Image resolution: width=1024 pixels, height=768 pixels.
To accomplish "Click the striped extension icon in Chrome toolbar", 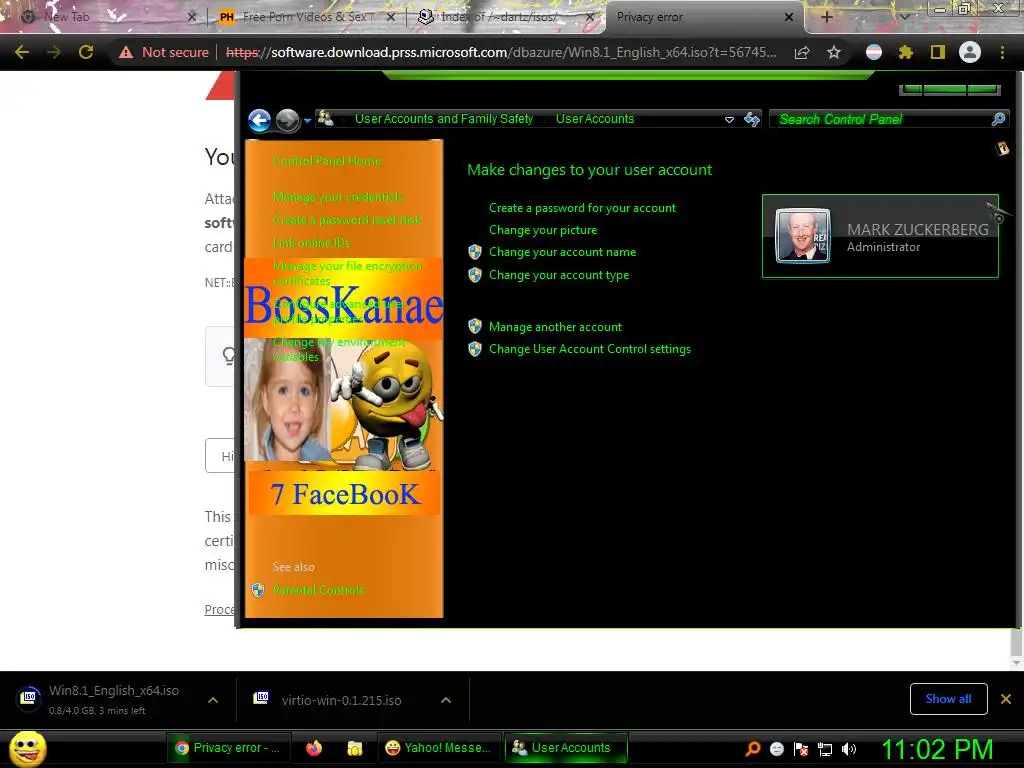I will (873, 52).
